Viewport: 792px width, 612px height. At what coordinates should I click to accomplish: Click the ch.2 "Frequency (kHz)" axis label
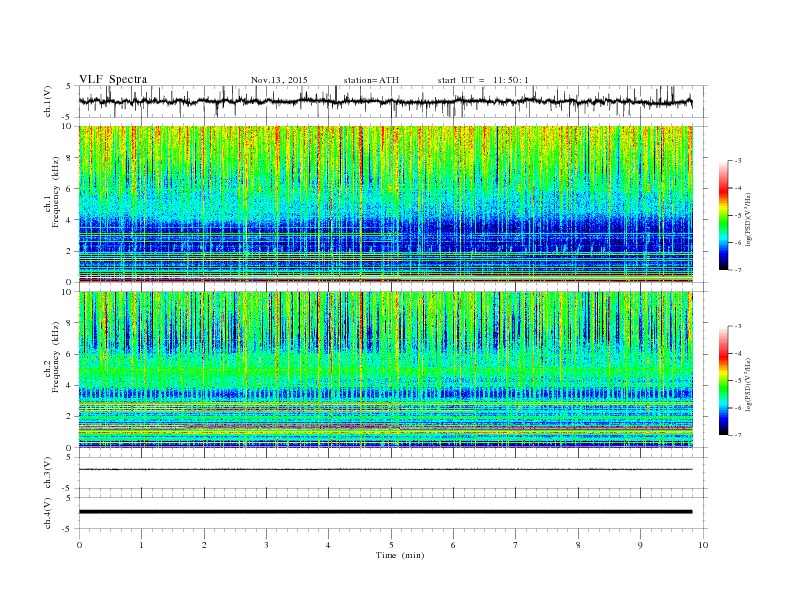(x=55, y=357)
